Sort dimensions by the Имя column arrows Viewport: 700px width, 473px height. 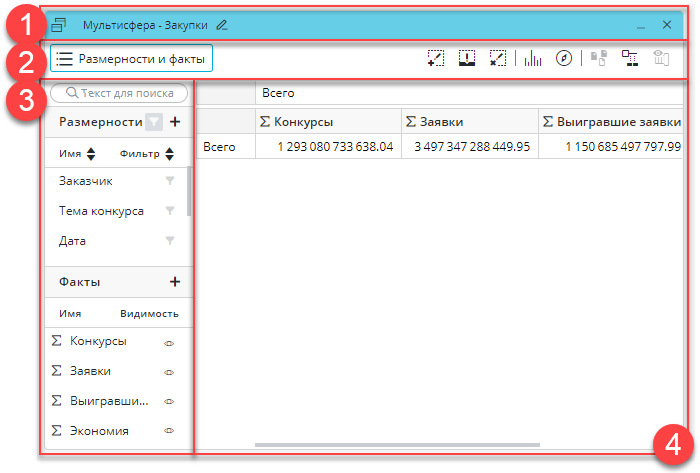[91, 154]
